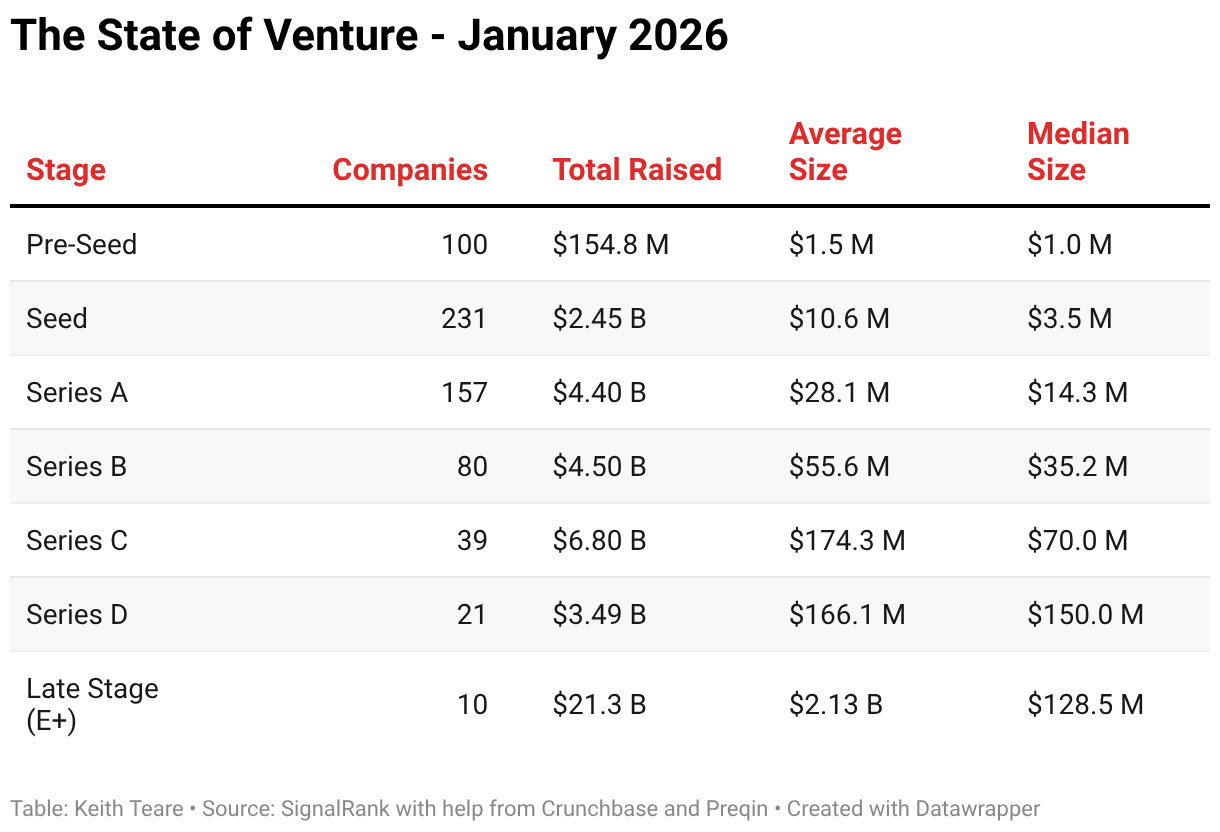Select the Late Stage (E+) row label
This screenshot has height=832, width=1220.
pos(92,704)
